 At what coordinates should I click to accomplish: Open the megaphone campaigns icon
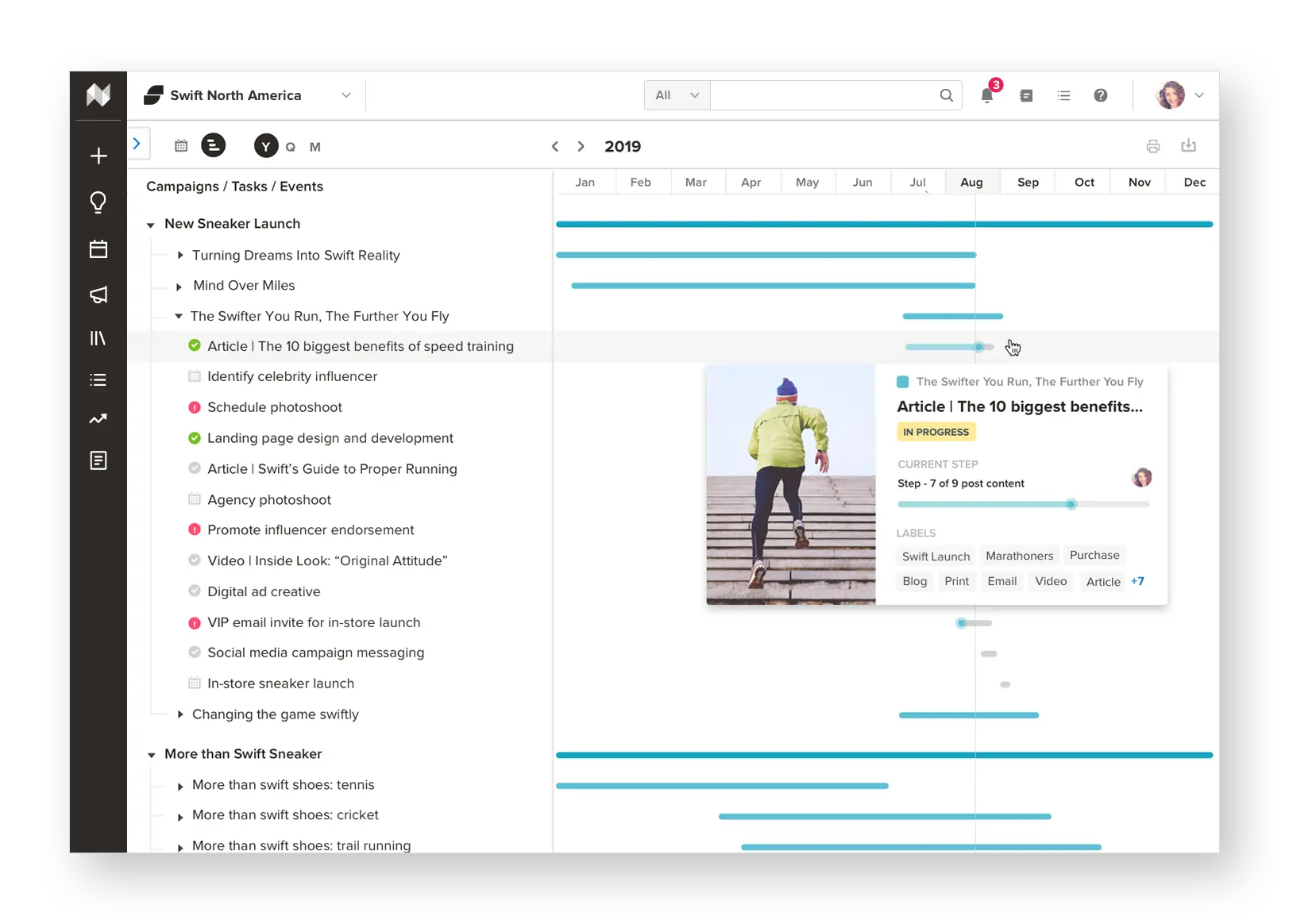point(98,295)
